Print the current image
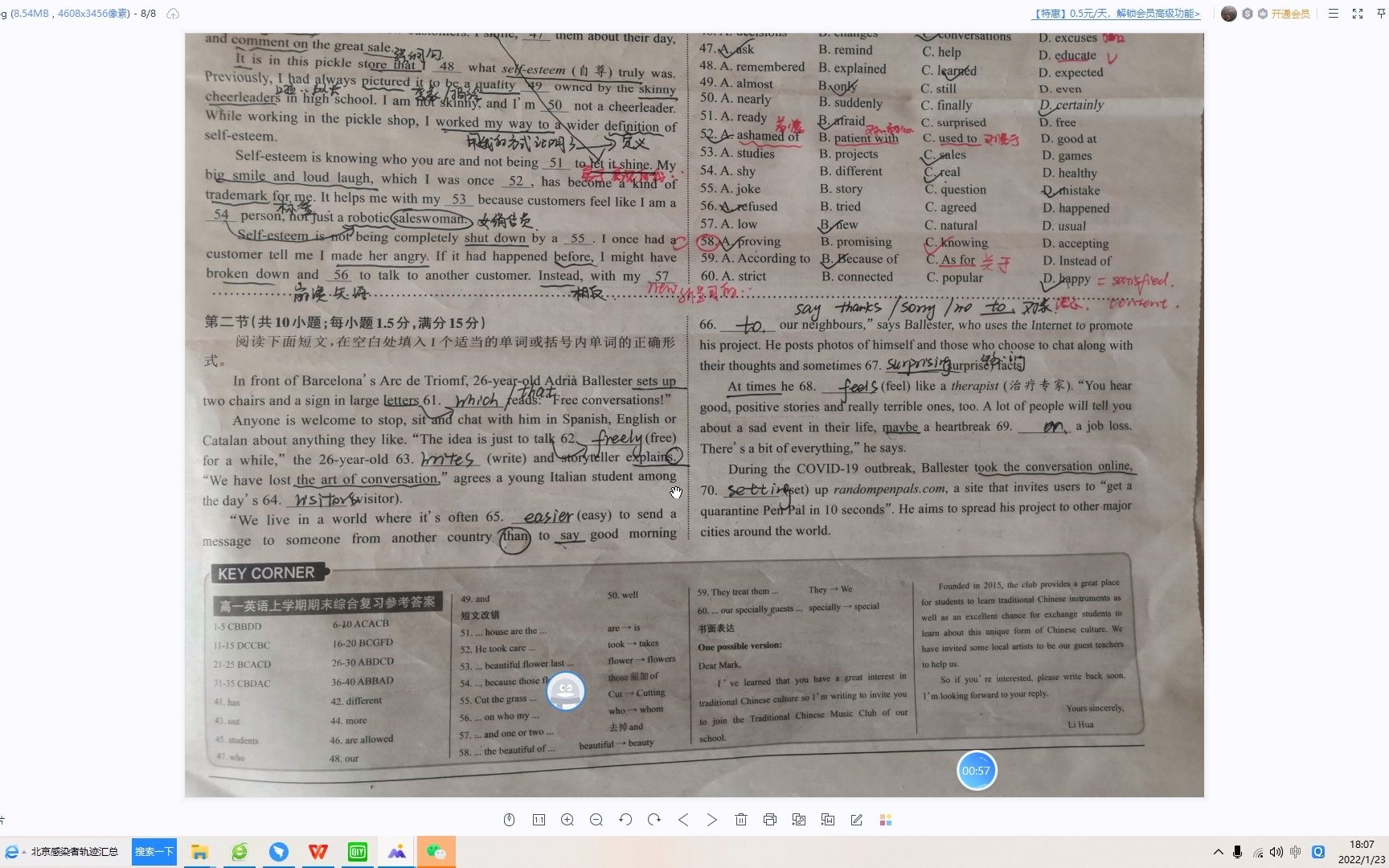The height and width of the screenshot is (868, 1389). point(770,820)
